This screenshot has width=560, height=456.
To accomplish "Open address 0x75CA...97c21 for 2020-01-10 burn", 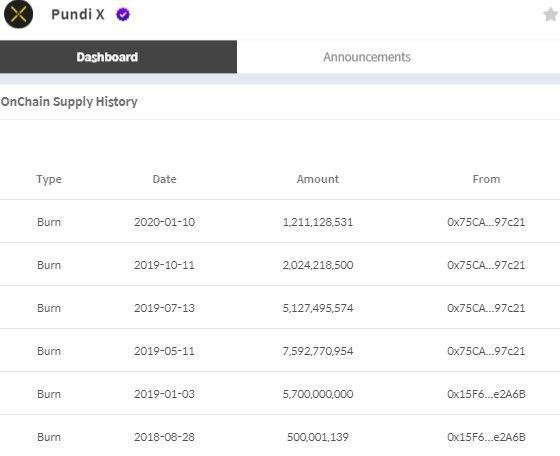I will 486,222.
